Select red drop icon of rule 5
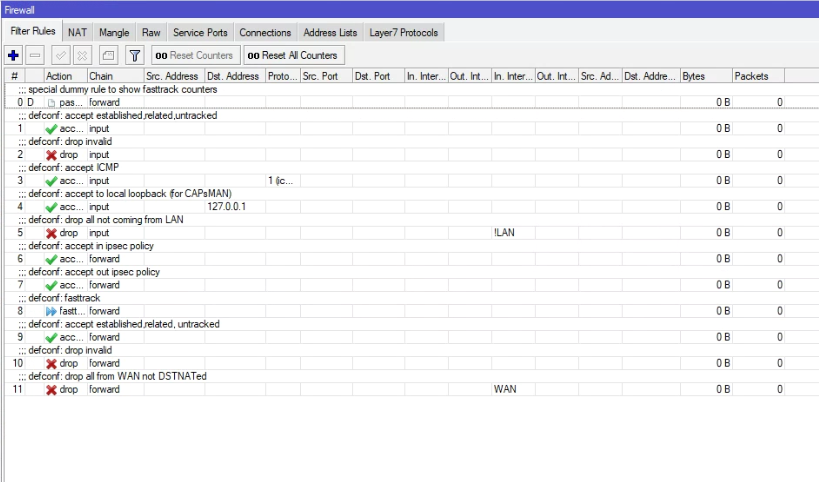 (51, 233)
